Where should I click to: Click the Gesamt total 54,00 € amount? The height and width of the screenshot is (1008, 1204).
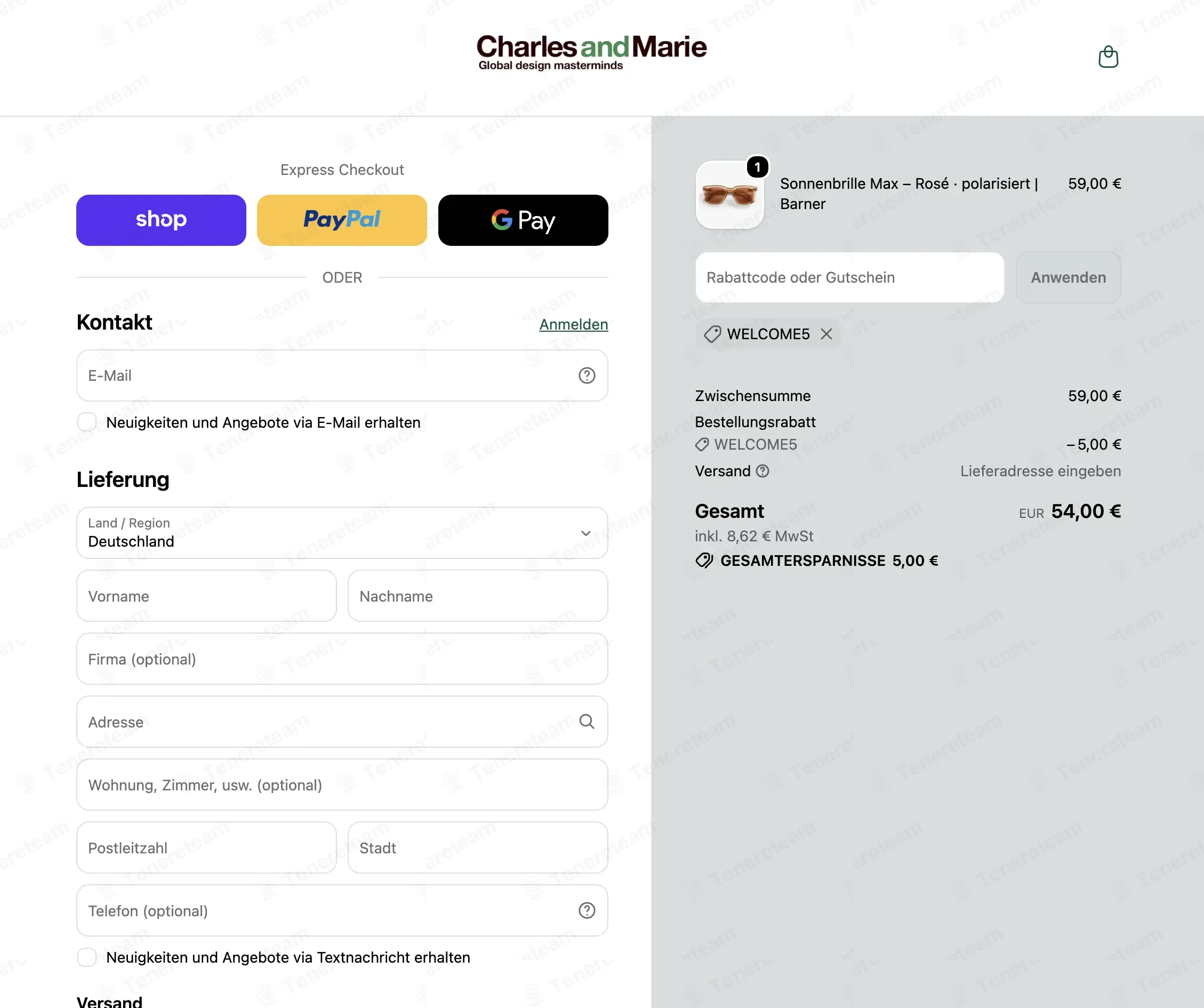click(x=1086, y=511)
